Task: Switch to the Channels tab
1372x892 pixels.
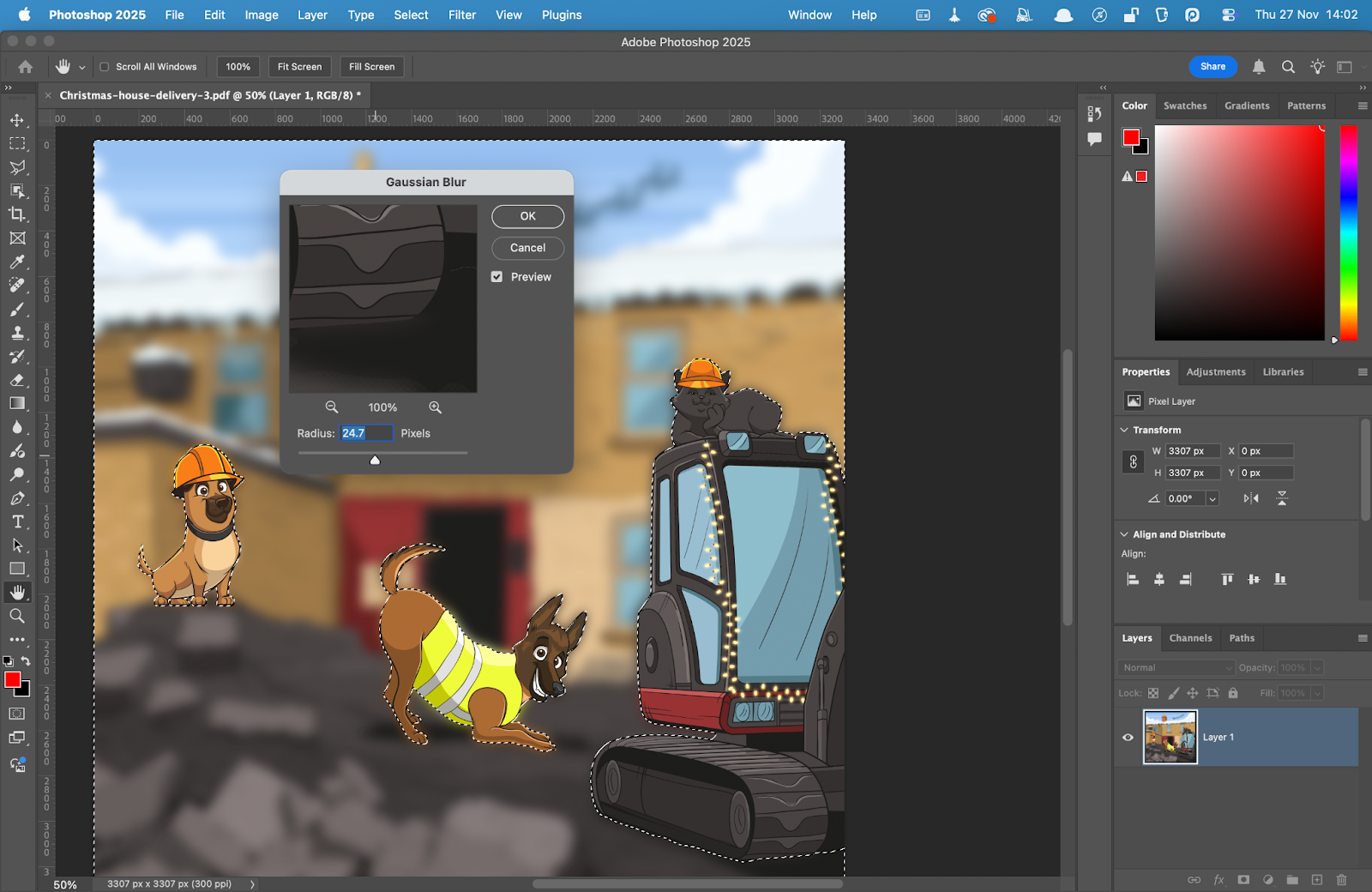Action: pos(1190,638)
